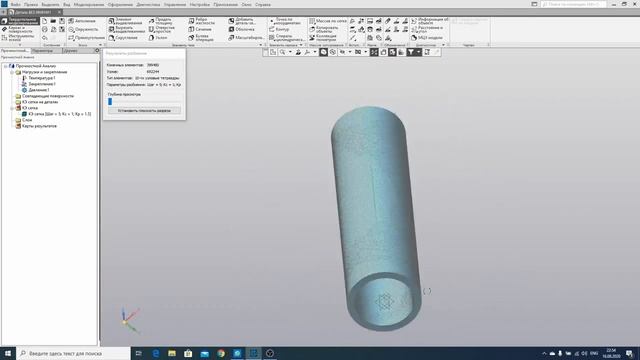
Task: Select the Автолиния tool
Action: coord(82,21)
